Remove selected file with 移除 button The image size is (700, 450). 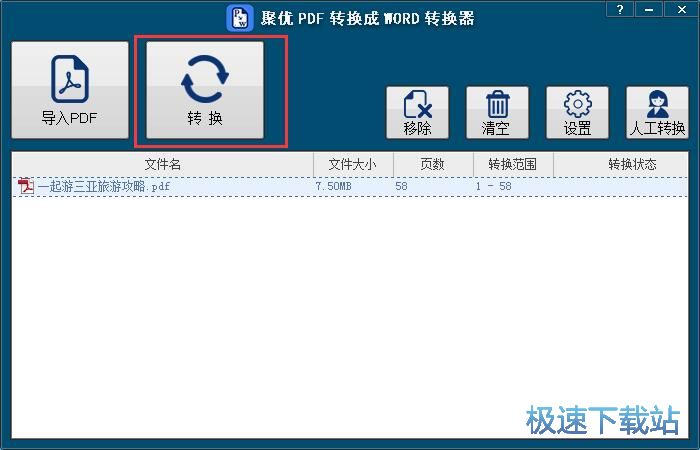[417, 112]
